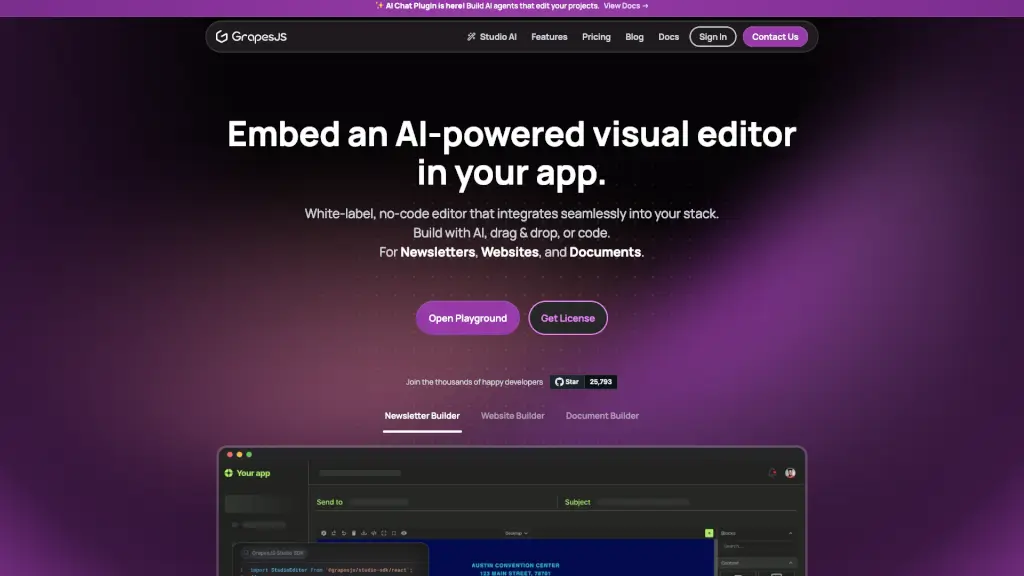Open the Blog nav link

coord(634,37)
